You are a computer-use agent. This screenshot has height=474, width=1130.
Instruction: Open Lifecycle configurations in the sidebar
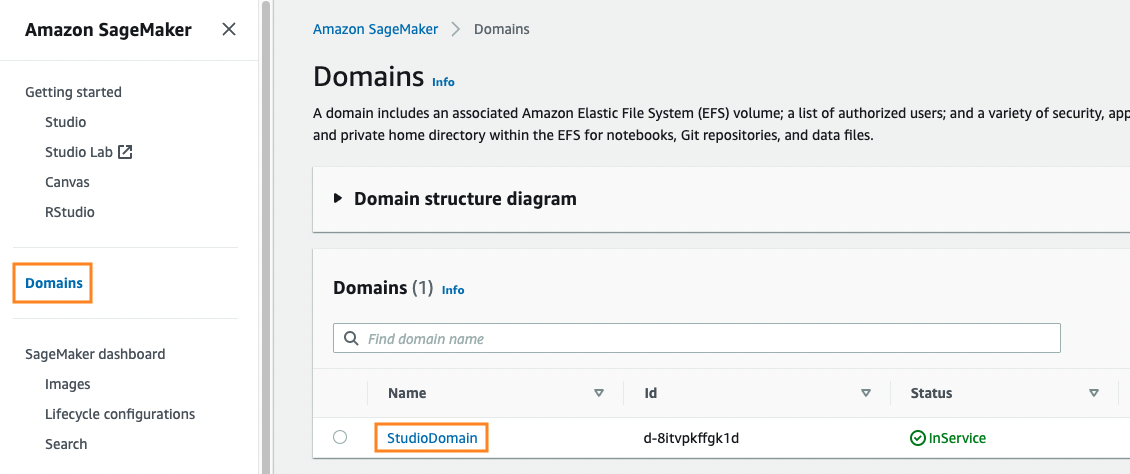coord(120,414)
